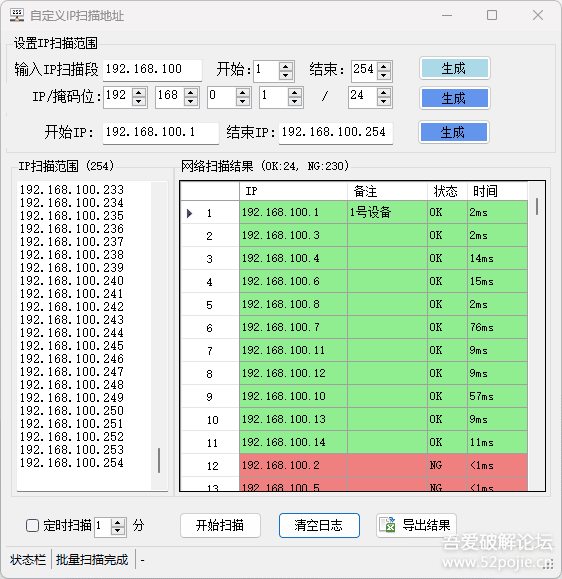Click the 备注 column header
Screen dimensions: 562x579
[387, 191]
